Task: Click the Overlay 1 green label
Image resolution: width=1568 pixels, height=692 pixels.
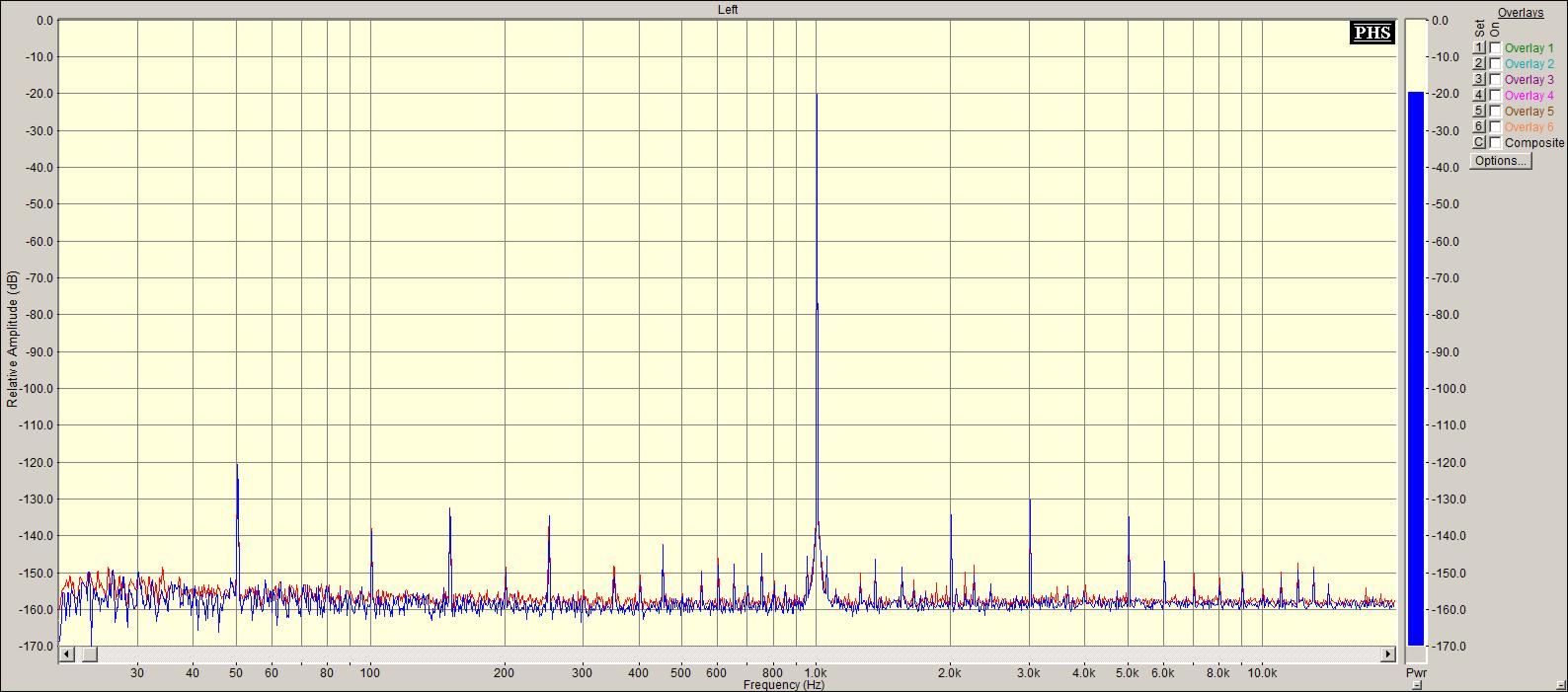Action: (x=1529, y=48)
